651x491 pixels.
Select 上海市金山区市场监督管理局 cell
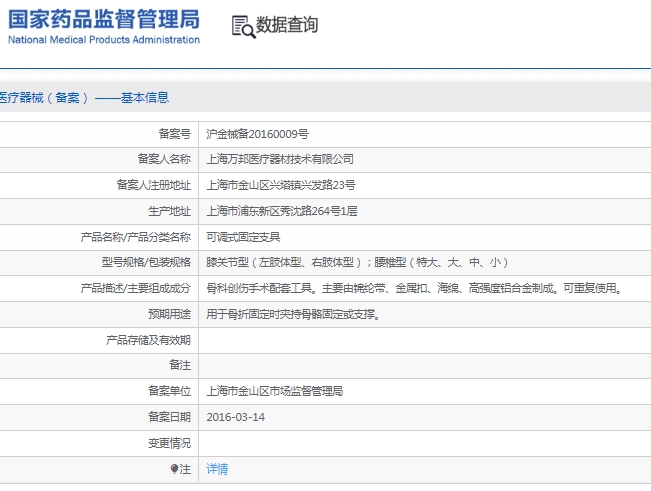click(274, 391)
